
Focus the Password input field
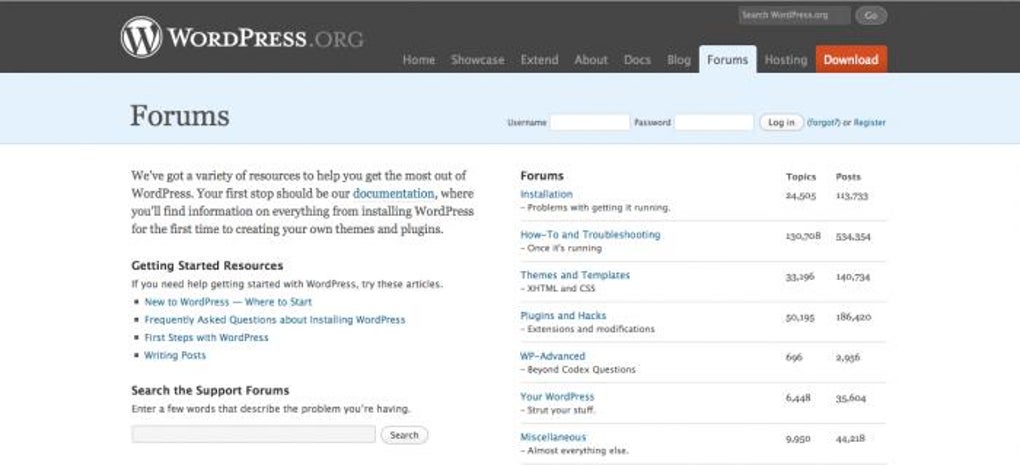click(x=714, y=122)
